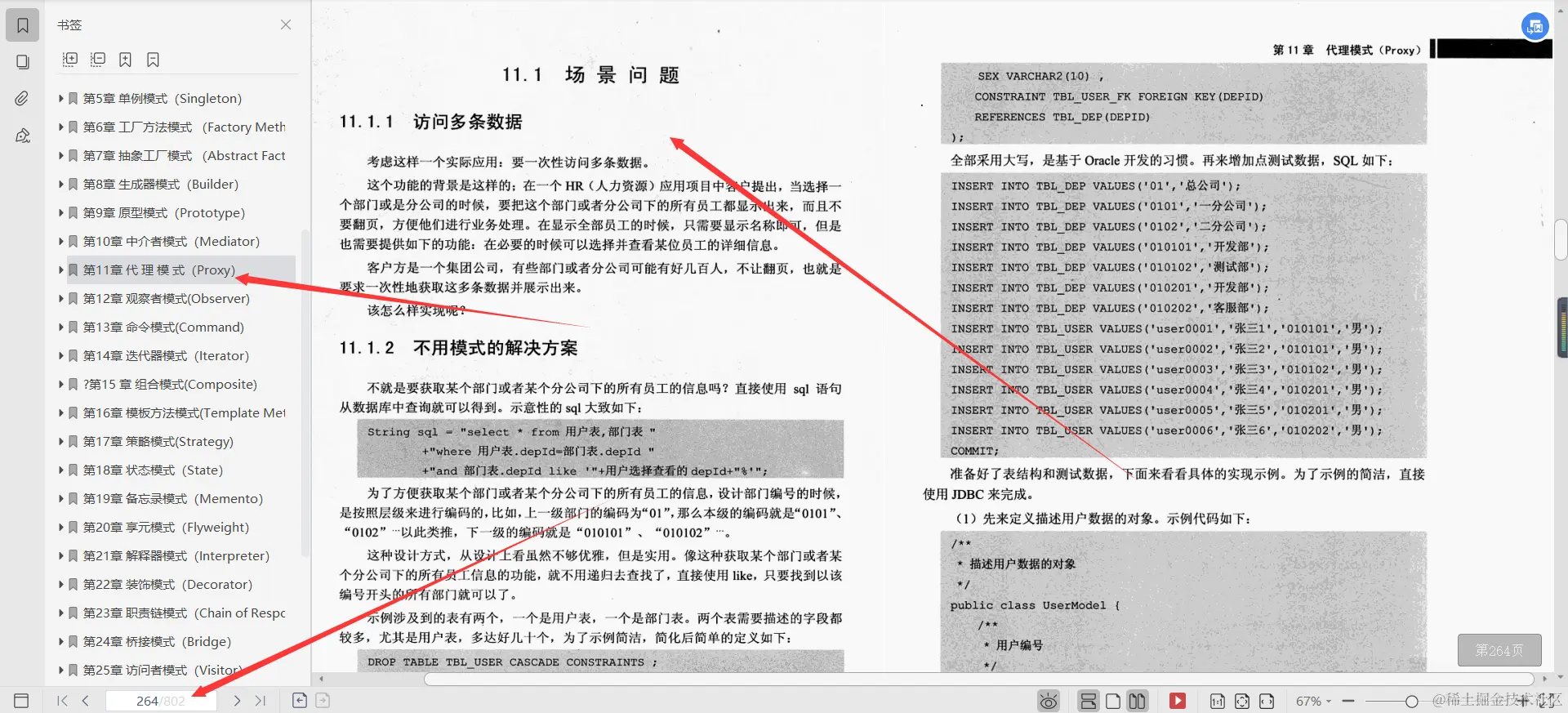Select bookmark 第14章 迭代器模式 (Iterator)

tap(166, 355)
